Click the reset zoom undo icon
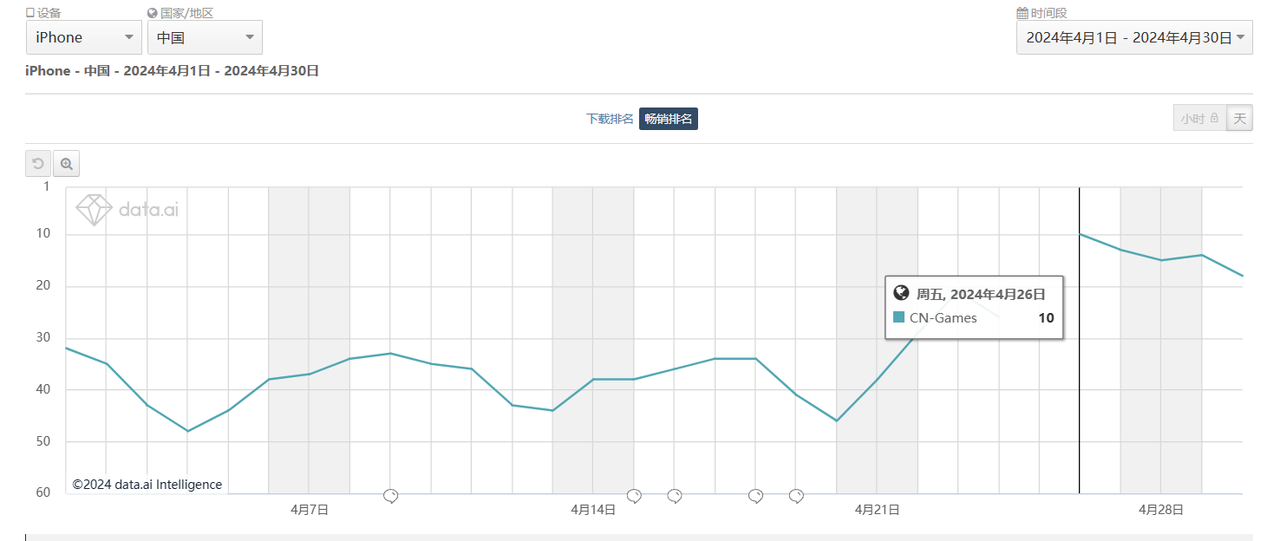The height and width of the screenshot is (541, 1280). (38, 164)
